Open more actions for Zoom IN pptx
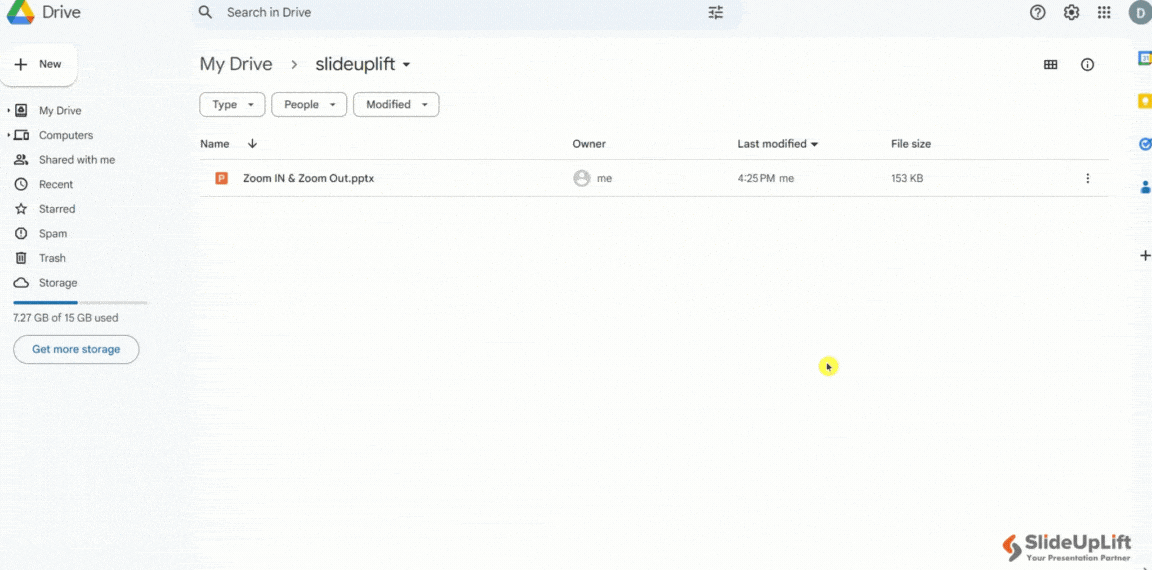Viewport: 1152px width, 570px height. click(x=1087, y=178)
